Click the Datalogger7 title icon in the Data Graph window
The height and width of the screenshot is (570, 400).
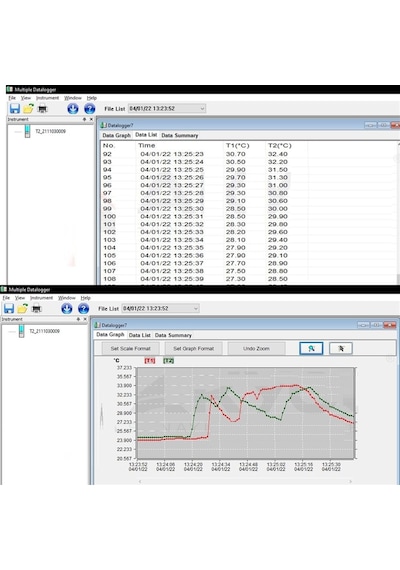[x=97, y=325]
